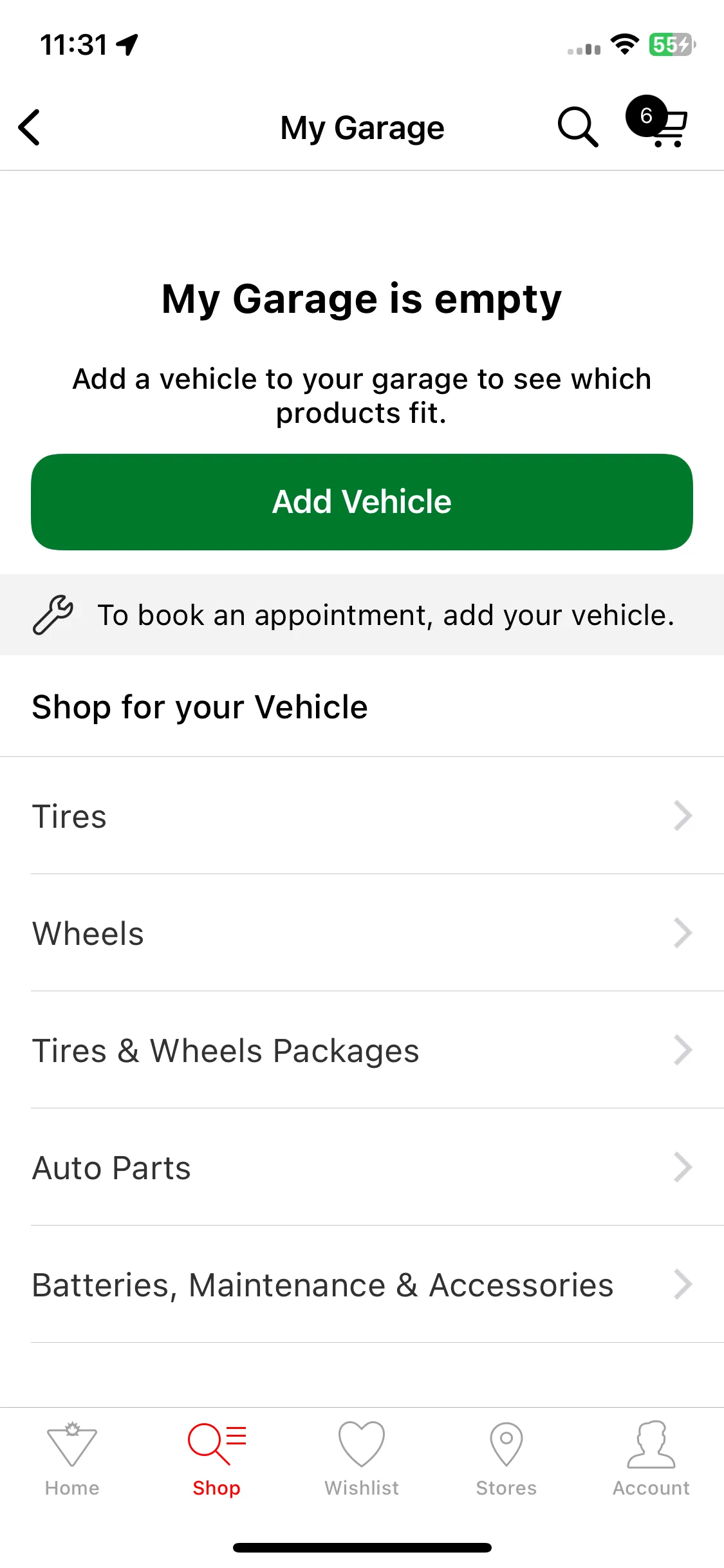Expand Batteries, Maintenance & Accessories chevron
The width and height of the screenshot is (724, 1568).
683,1284
